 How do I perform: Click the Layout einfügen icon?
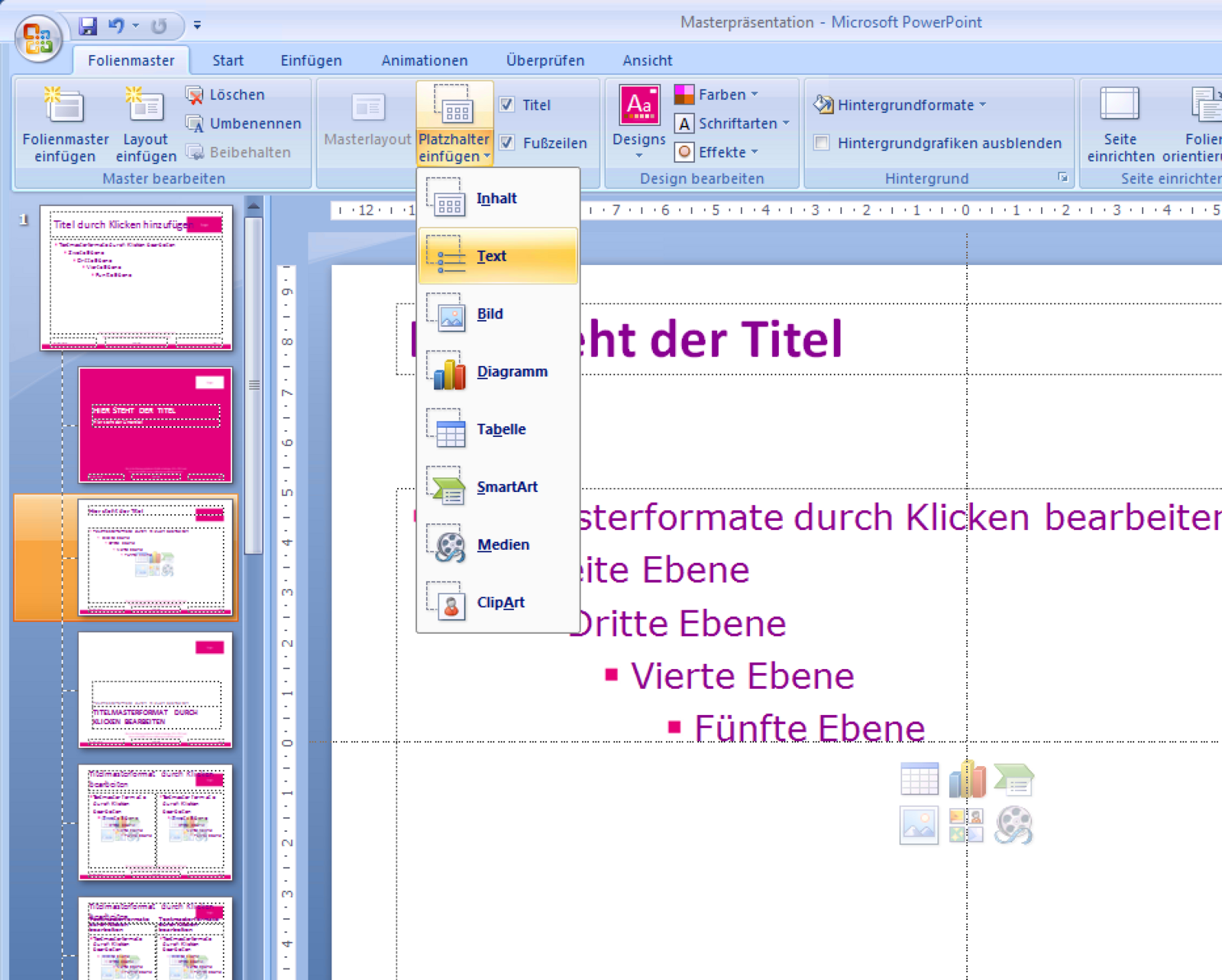coord(145,107)
